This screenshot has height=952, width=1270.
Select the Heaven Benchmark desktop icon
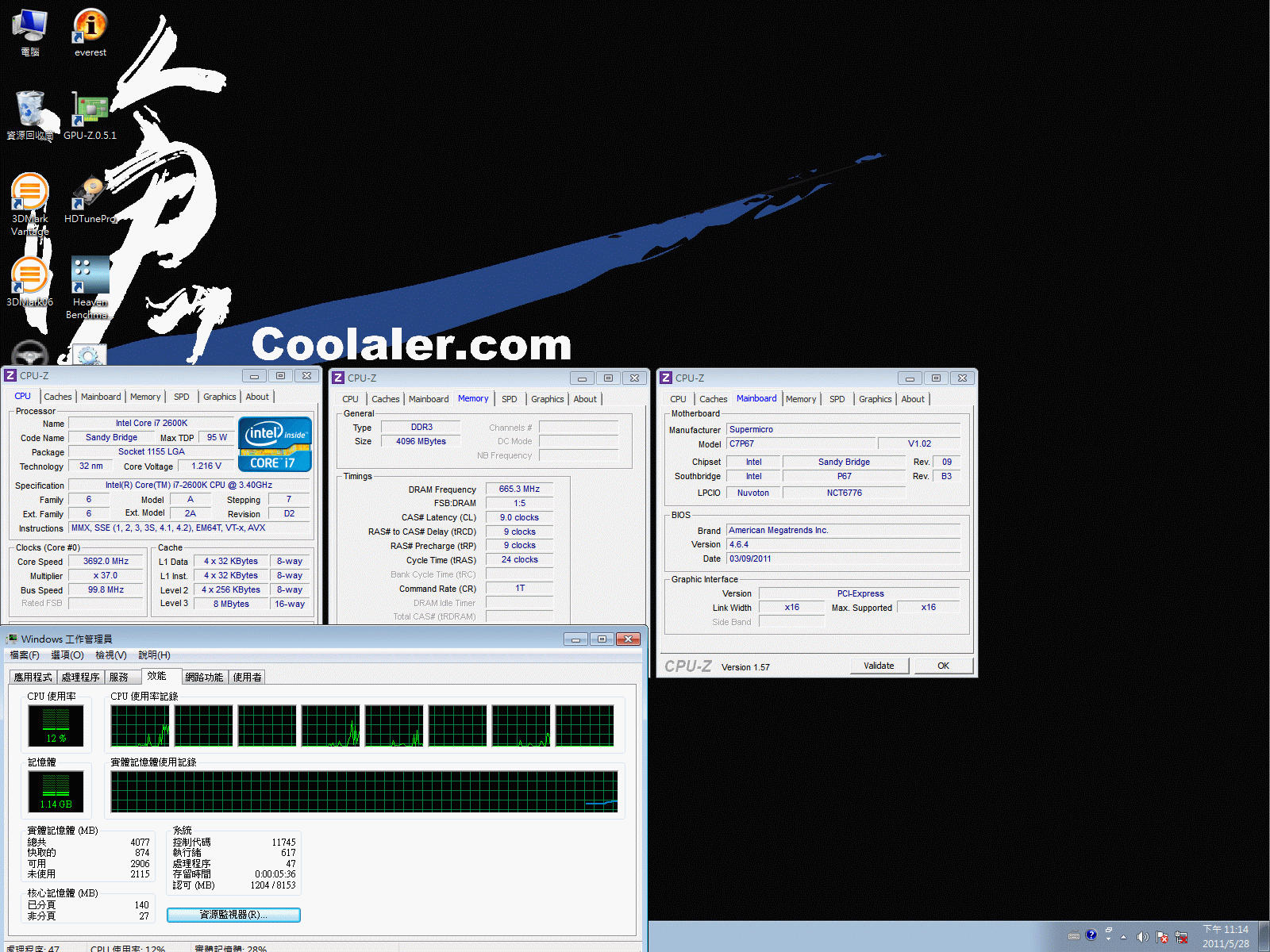90,287
